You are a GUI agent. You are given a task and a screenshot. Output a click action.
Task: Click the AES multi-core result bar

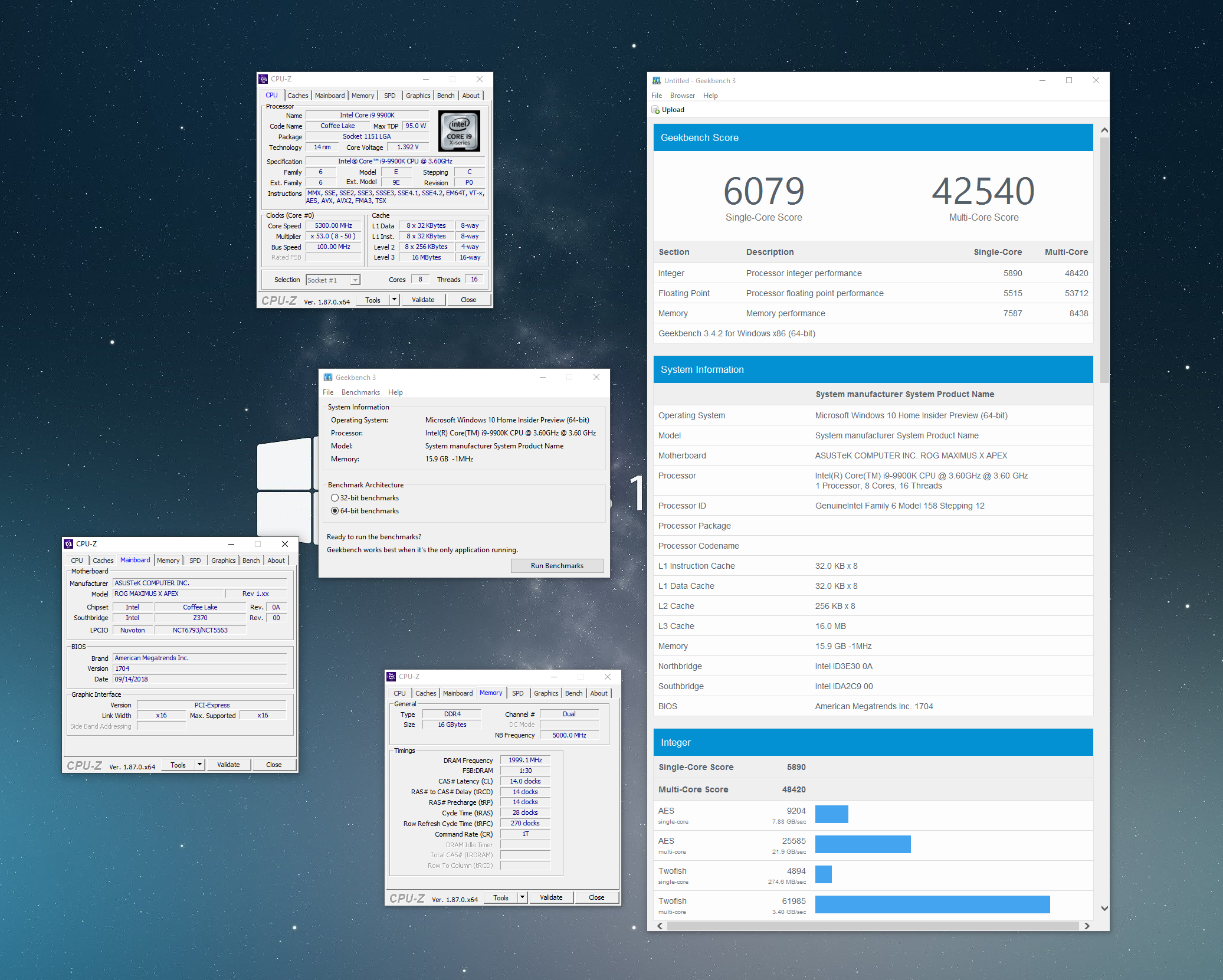click(x=863, y=844)
